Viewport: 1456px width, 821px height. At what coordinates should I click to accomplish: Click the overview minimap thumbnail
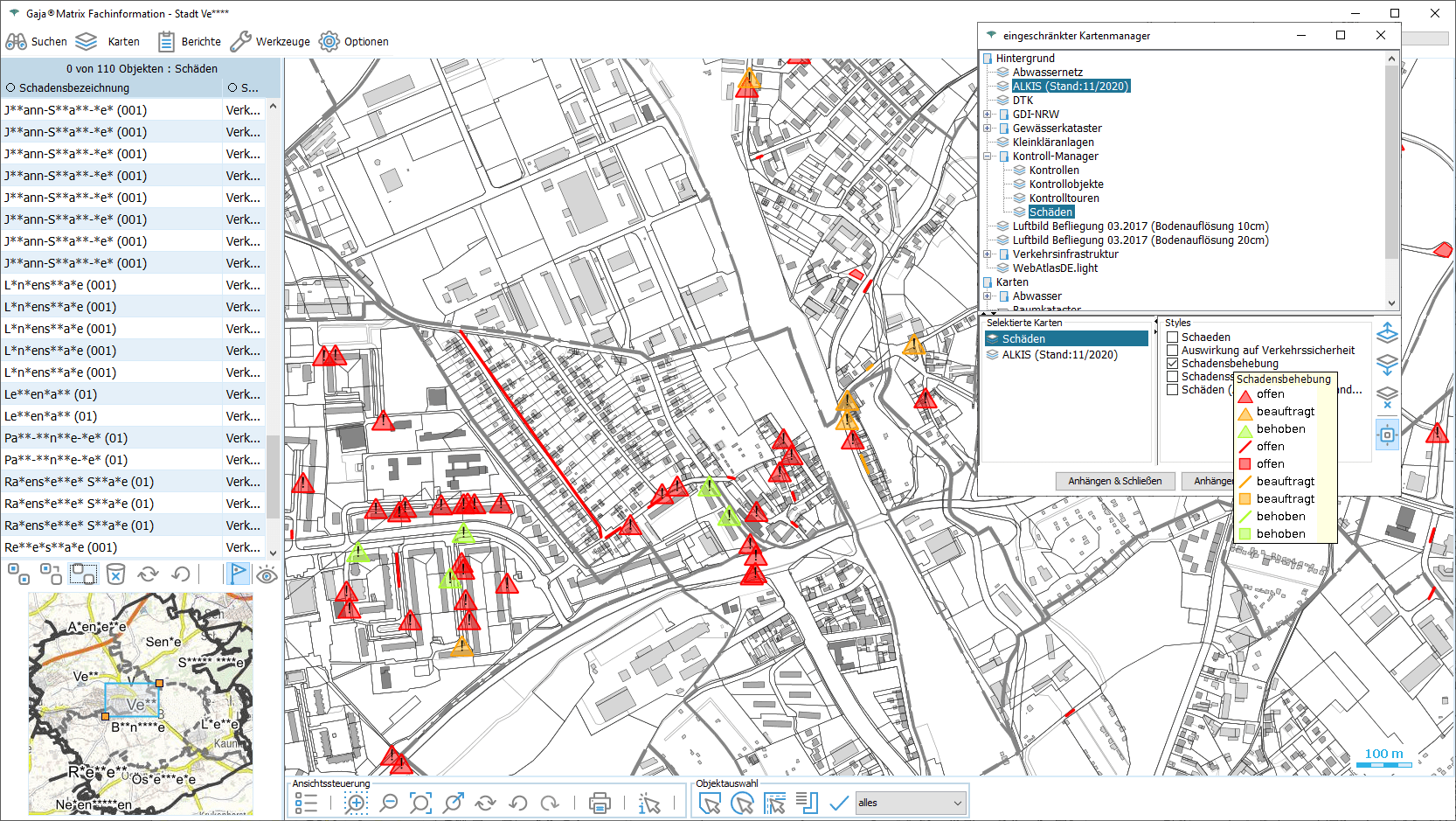tap(141, 704)
